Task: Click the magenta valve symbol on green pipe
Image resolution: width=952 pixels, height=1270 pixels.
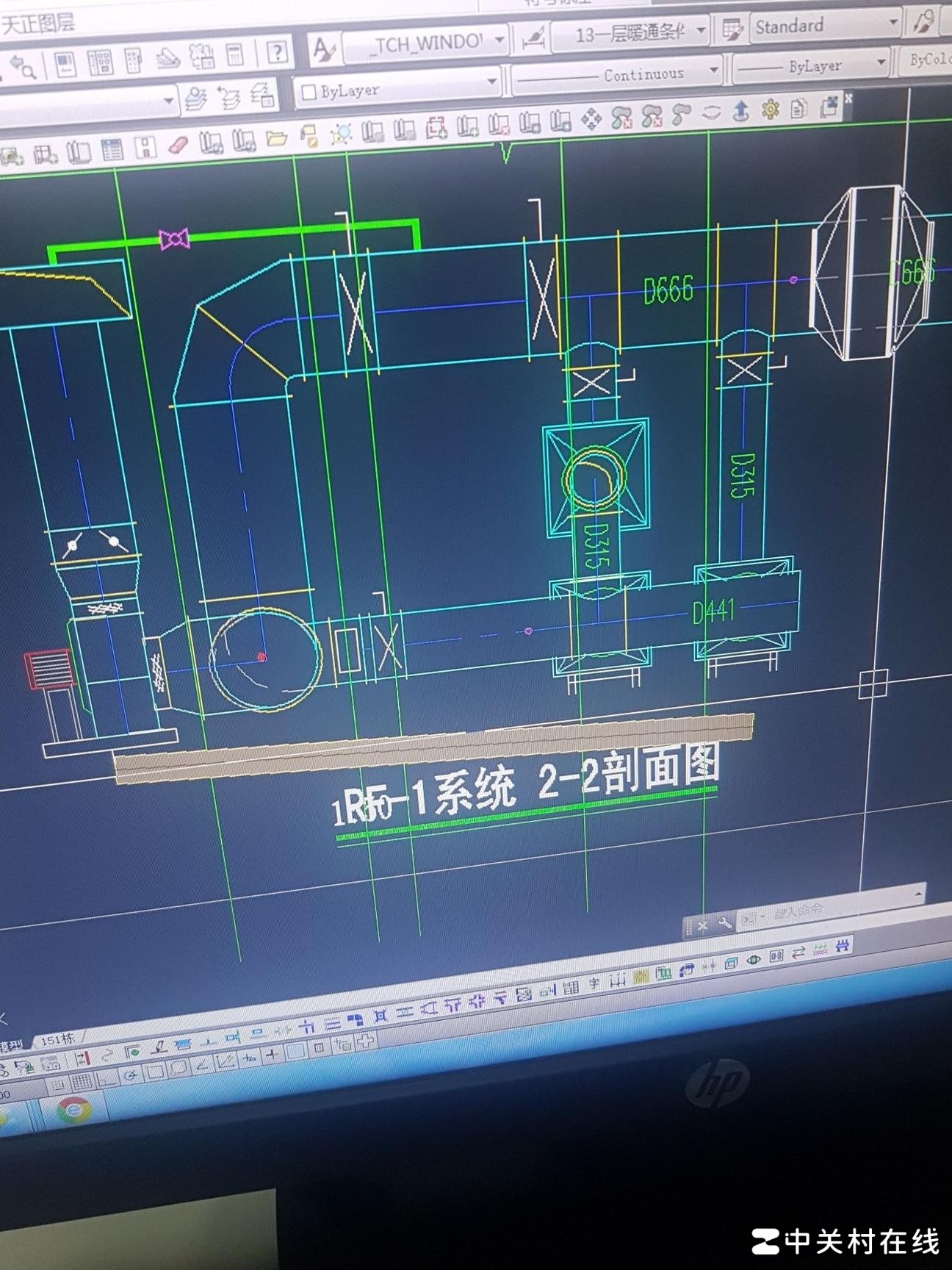Action: 174,240
